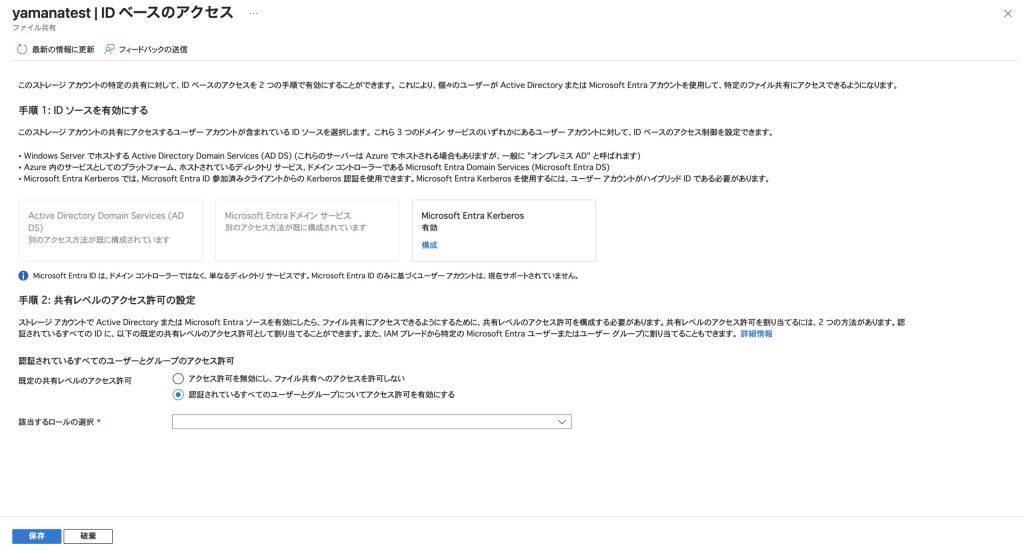Screen dimensions: 1024x550
Task: Click the 手順 2: 共有レベルのアクセス許可の設定 heading
Action: [106, 300]
